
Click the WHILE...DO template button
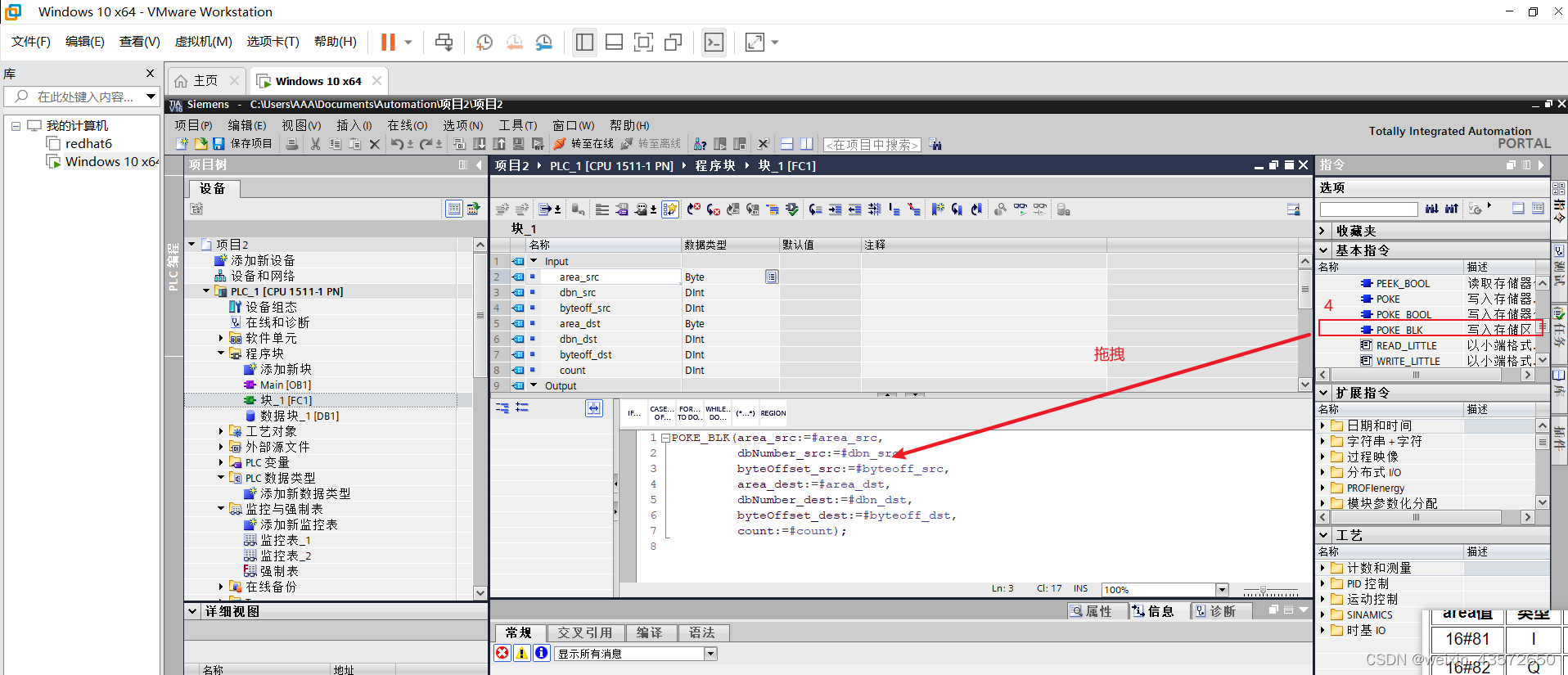[x=718, y=413]
